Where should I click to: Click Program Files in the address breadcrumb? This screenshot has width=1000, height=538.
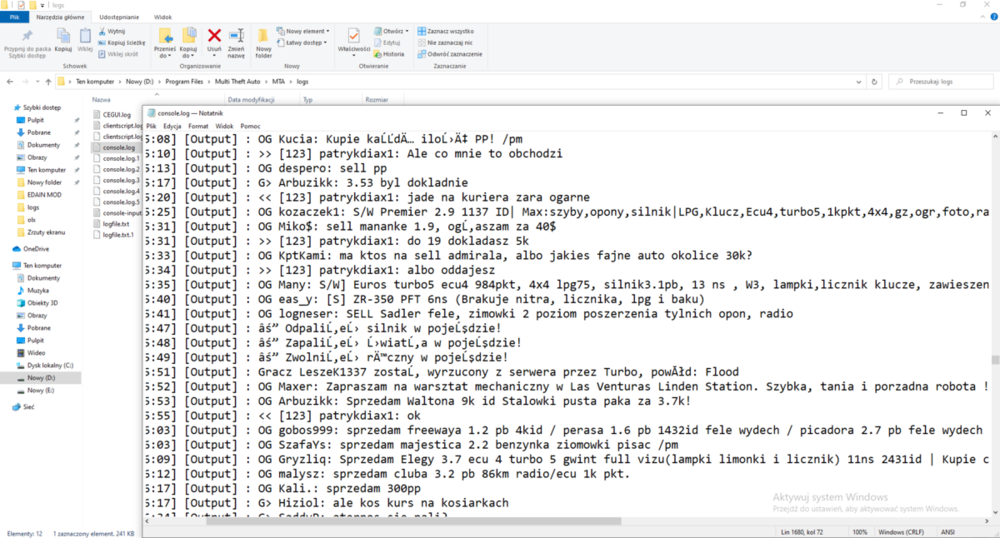[184, 82]
